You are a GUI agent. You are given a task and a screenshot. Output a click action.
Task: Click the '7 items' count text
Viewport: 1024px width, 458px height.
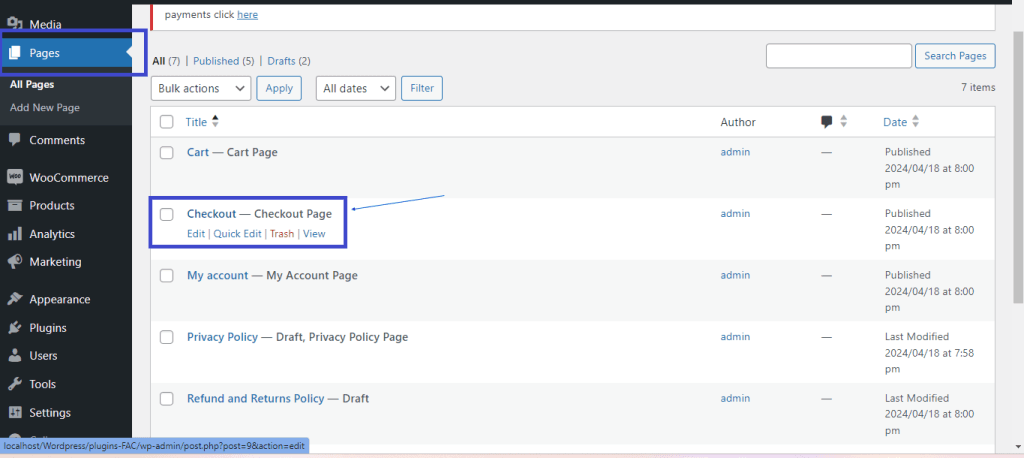(x=978, y=87)
